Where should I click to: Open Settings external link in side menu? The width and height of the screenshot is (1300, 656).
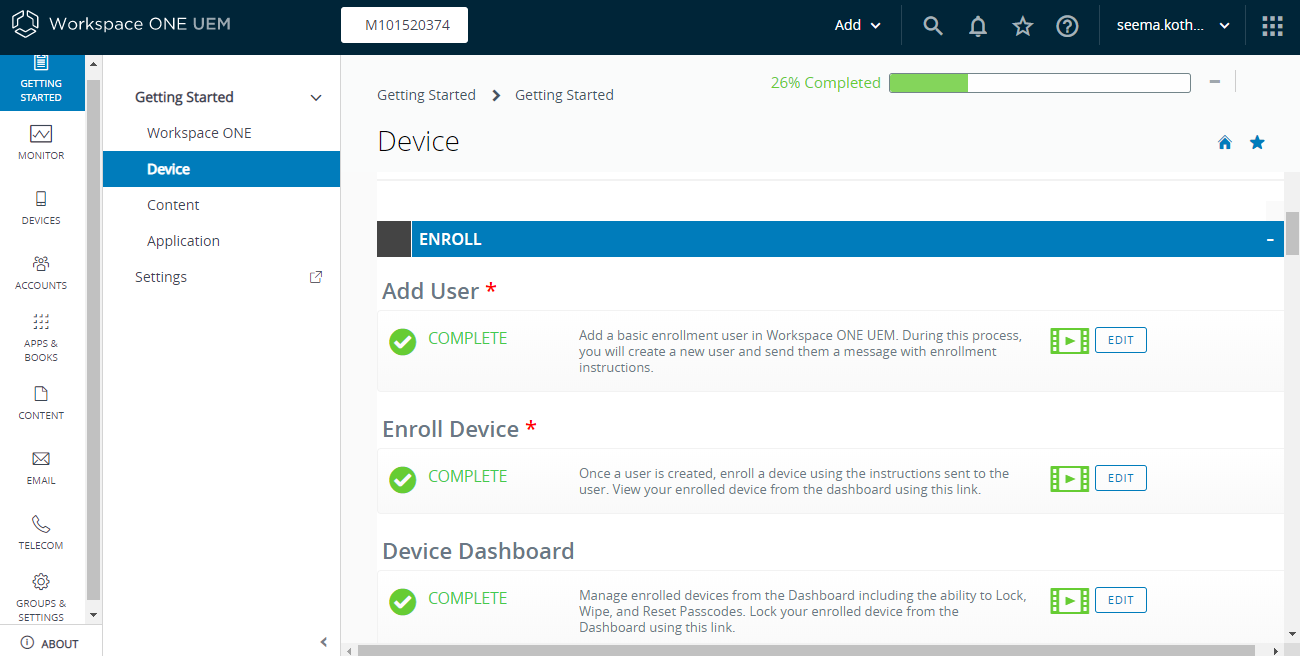tap(316, 277)
